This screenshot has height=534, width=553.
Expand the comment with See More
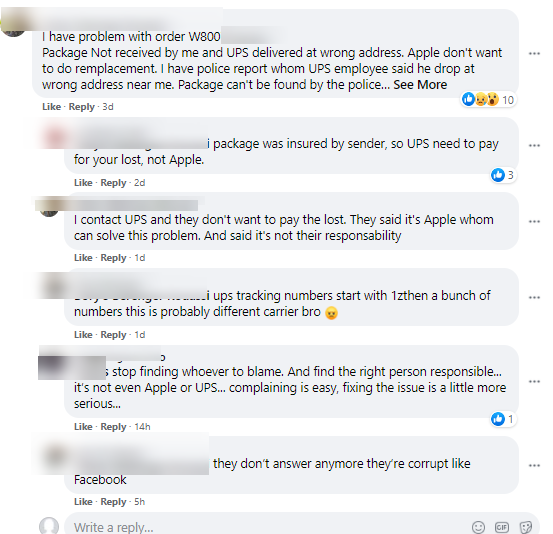click(x=420, y=85)
